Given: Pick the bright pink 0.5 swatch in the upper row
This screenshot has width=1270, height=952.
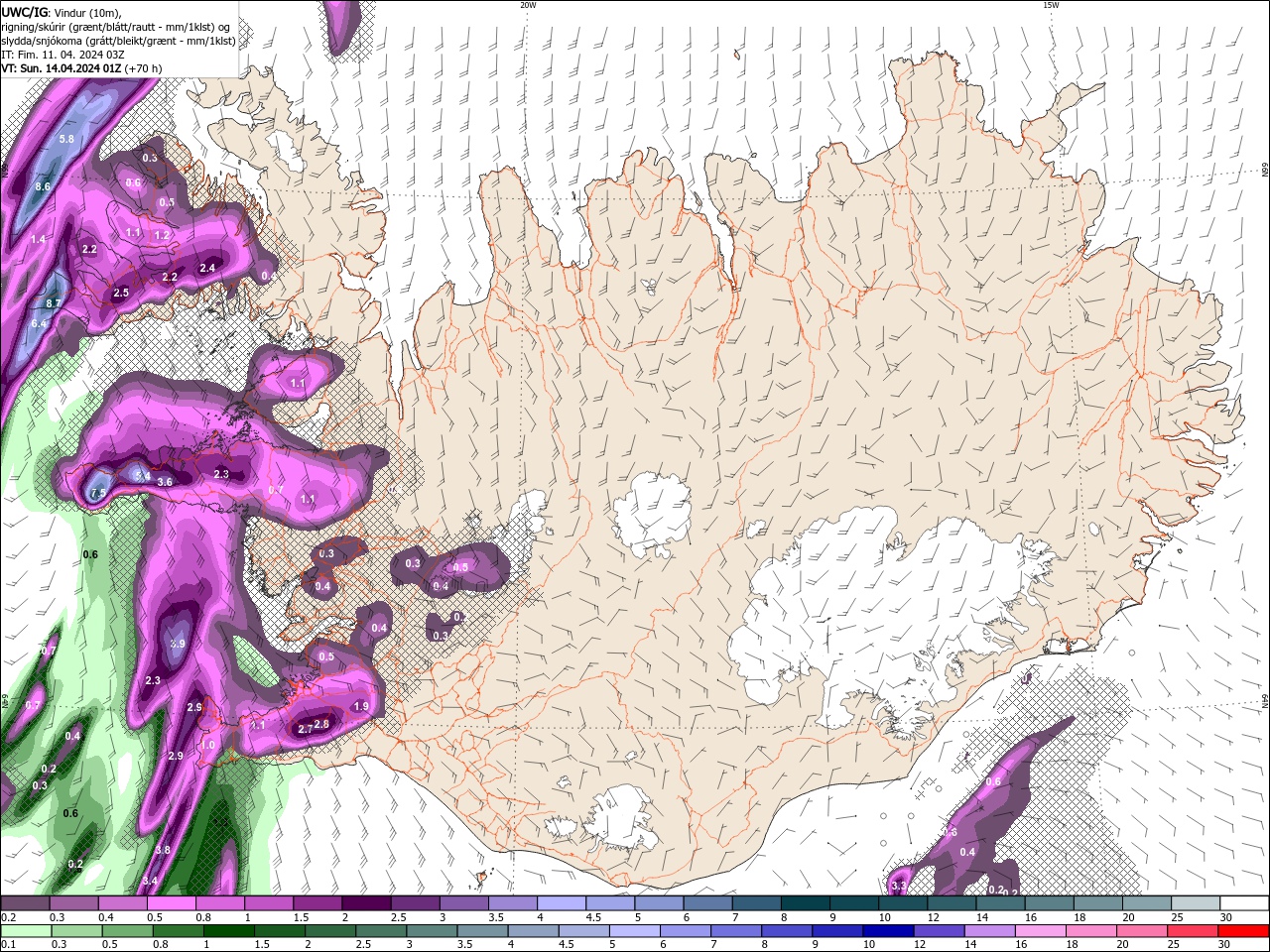Looking at the screenshot, I should click(x=171, y=903).
